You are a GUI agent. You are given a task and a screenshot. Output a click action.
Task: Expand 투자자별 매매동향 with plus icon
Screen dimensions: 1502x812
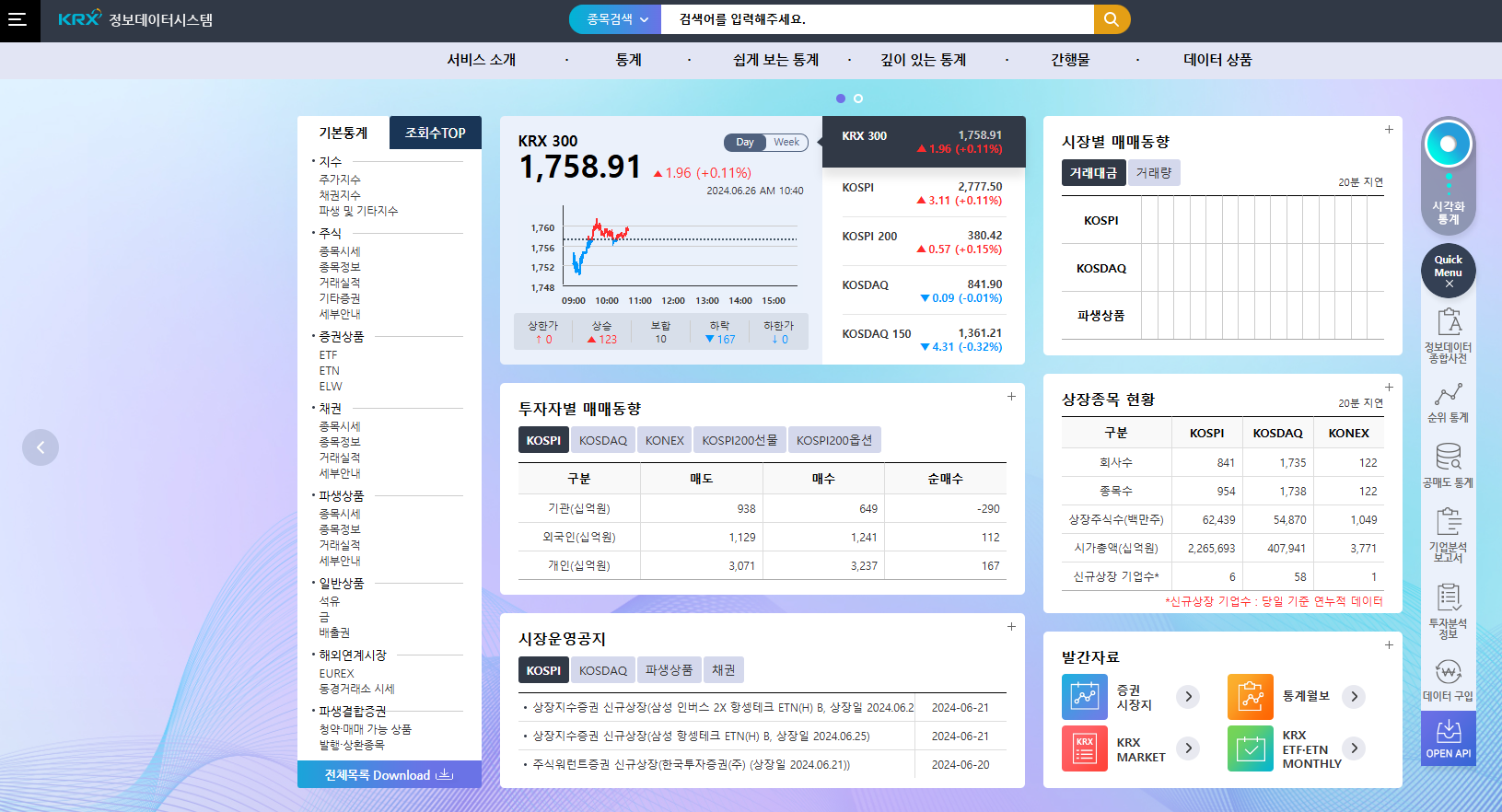[x=1011, y=397]
